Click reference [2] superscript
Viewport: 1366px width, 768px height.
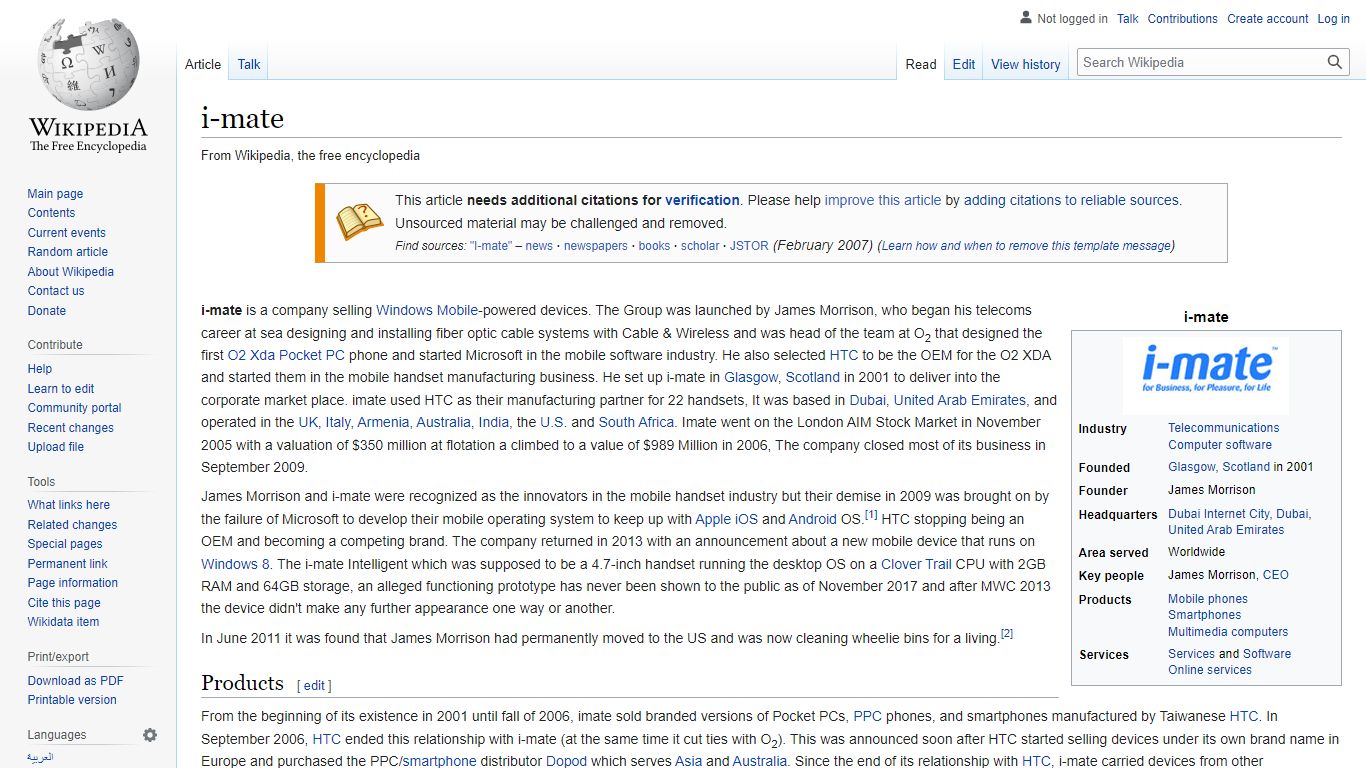1007,633
